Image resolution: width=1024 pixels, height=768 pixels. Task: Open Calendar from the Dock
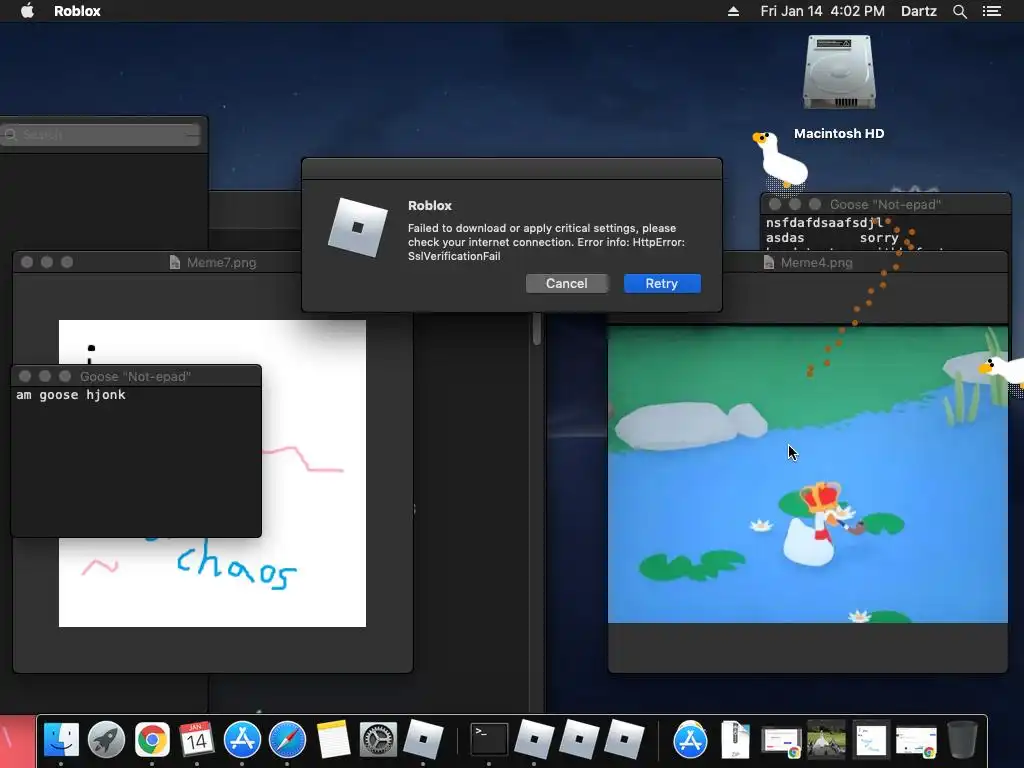tap(197, 740)
